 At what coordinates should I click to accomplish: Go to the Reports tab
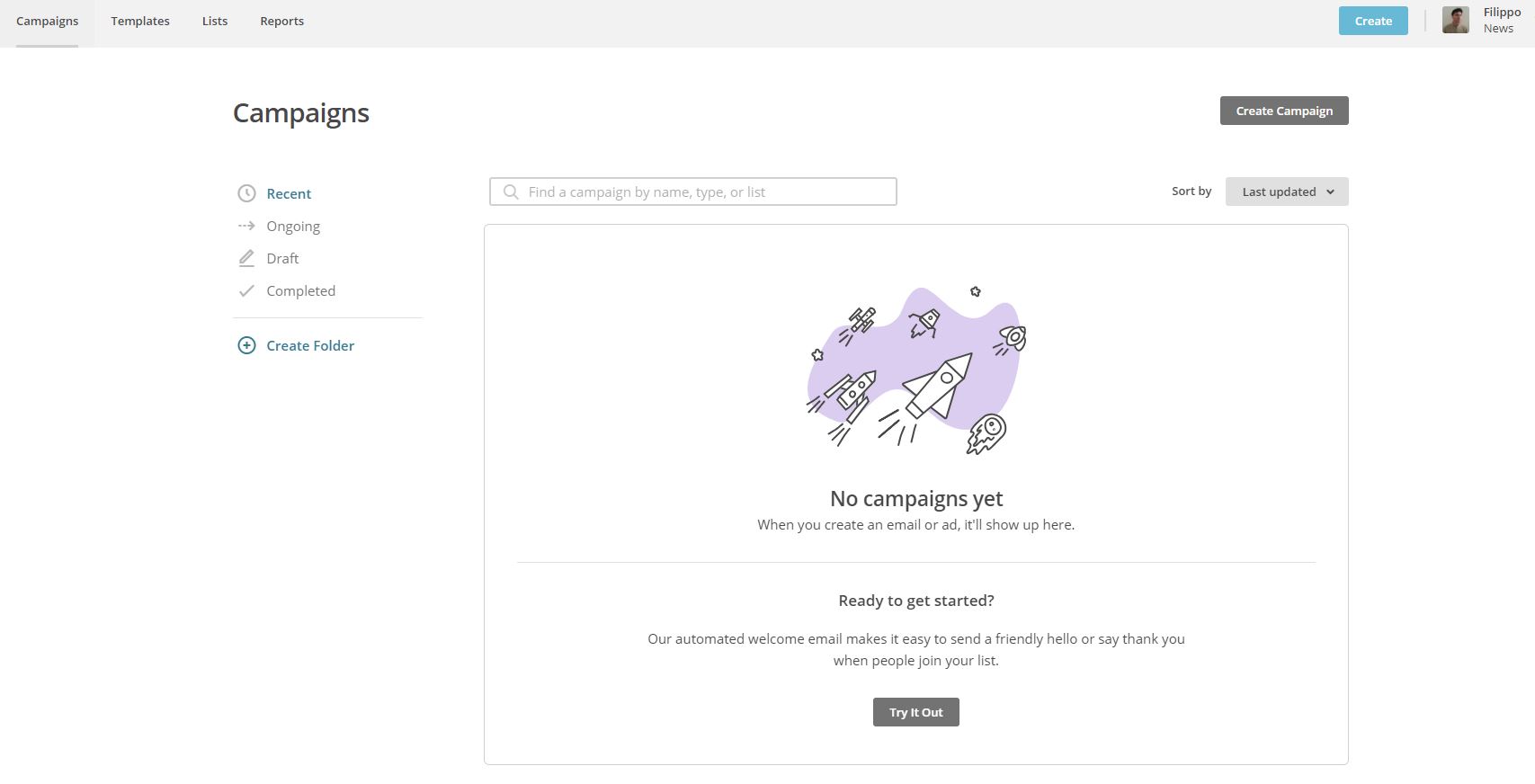281,21
